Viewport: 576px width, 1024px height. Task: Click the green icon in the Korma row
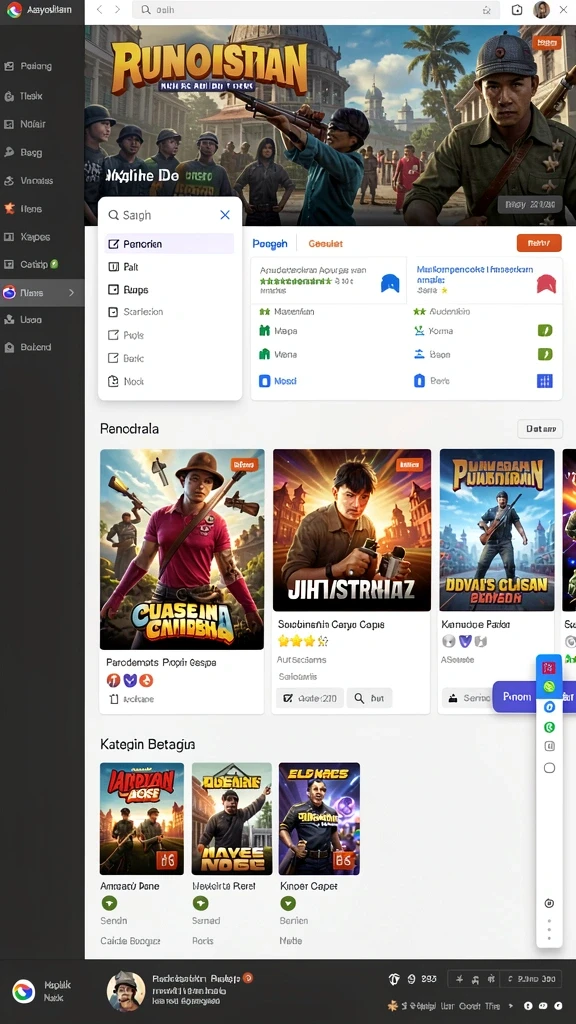545,330
